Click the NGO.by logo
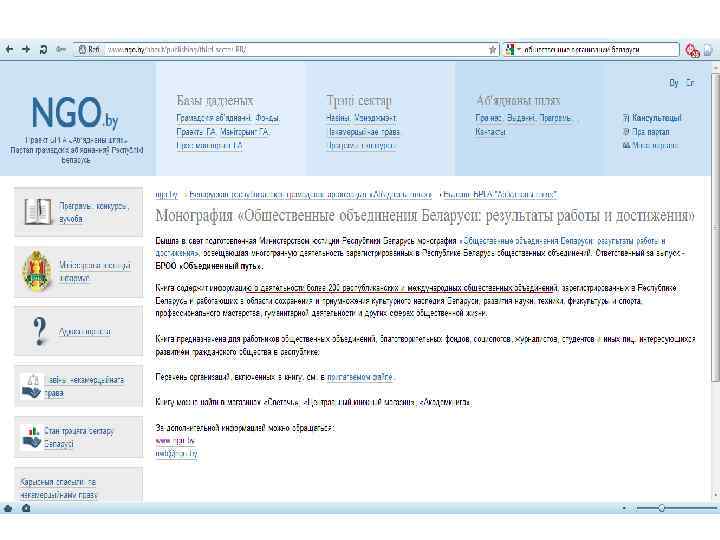Viewport: 720px width, 540px height. (75, 112)
